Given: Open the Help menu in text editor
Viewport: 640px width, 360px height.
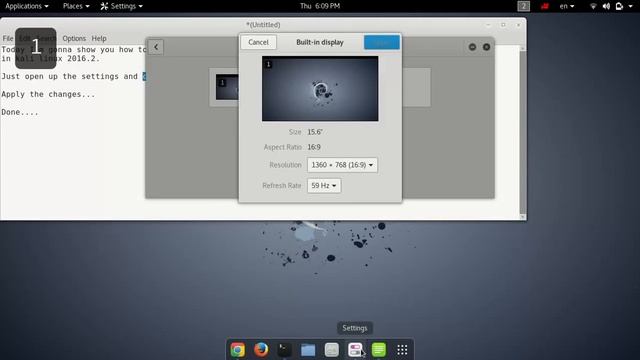Looking at the screenshot, I should pyautogui.click(x=99, y=38).
